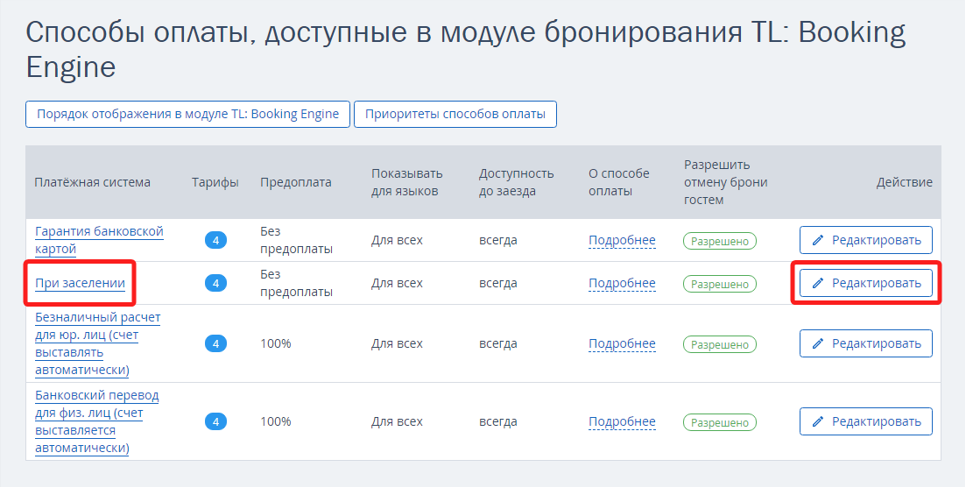This screenshot has height=487, width=965.
Task: Edit the Безналичный расчет payment method
Action: tap(866, 344)
